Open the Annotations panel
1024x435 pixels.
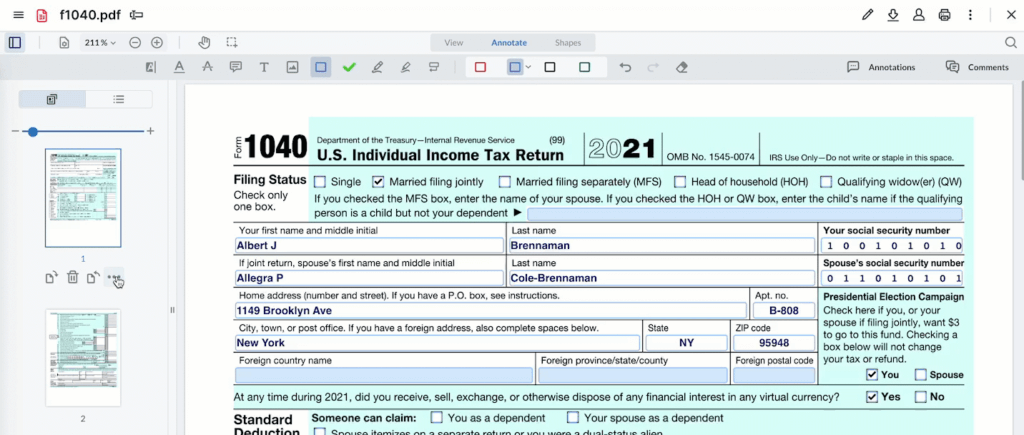click(881, 67)
